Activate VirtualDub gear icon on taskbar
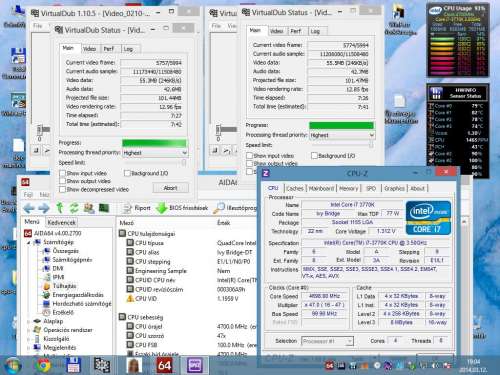500x375 pixels. pyautogui.click(x=102, y=365)
